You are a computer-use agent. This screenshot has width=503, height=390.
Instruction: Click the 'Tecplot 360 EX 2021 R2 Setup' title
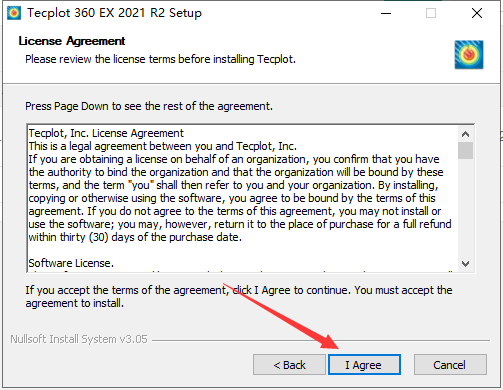114,13
